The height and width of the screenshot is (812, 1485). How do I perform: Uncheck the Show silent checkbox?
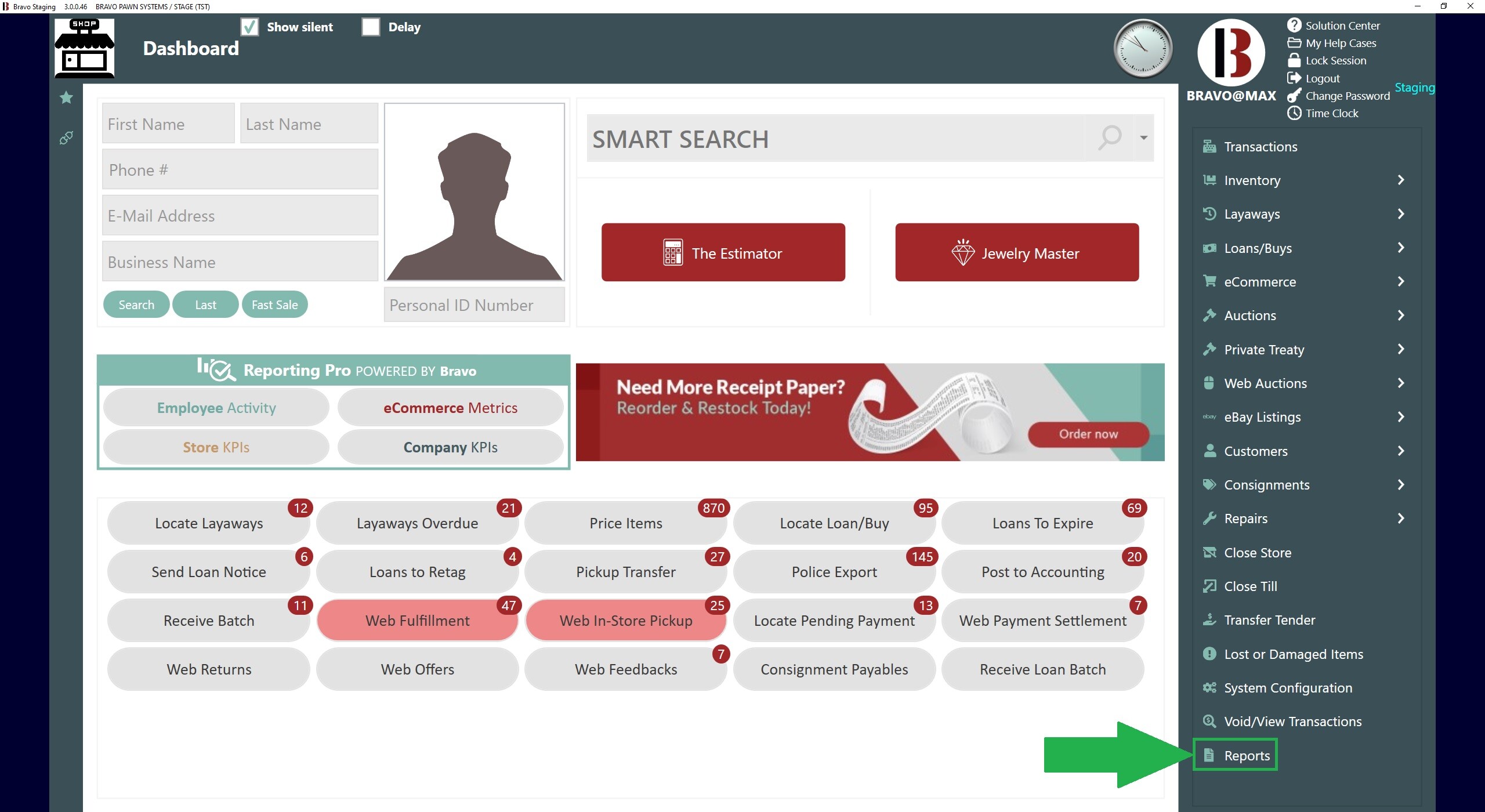click(x=249, y=27)
